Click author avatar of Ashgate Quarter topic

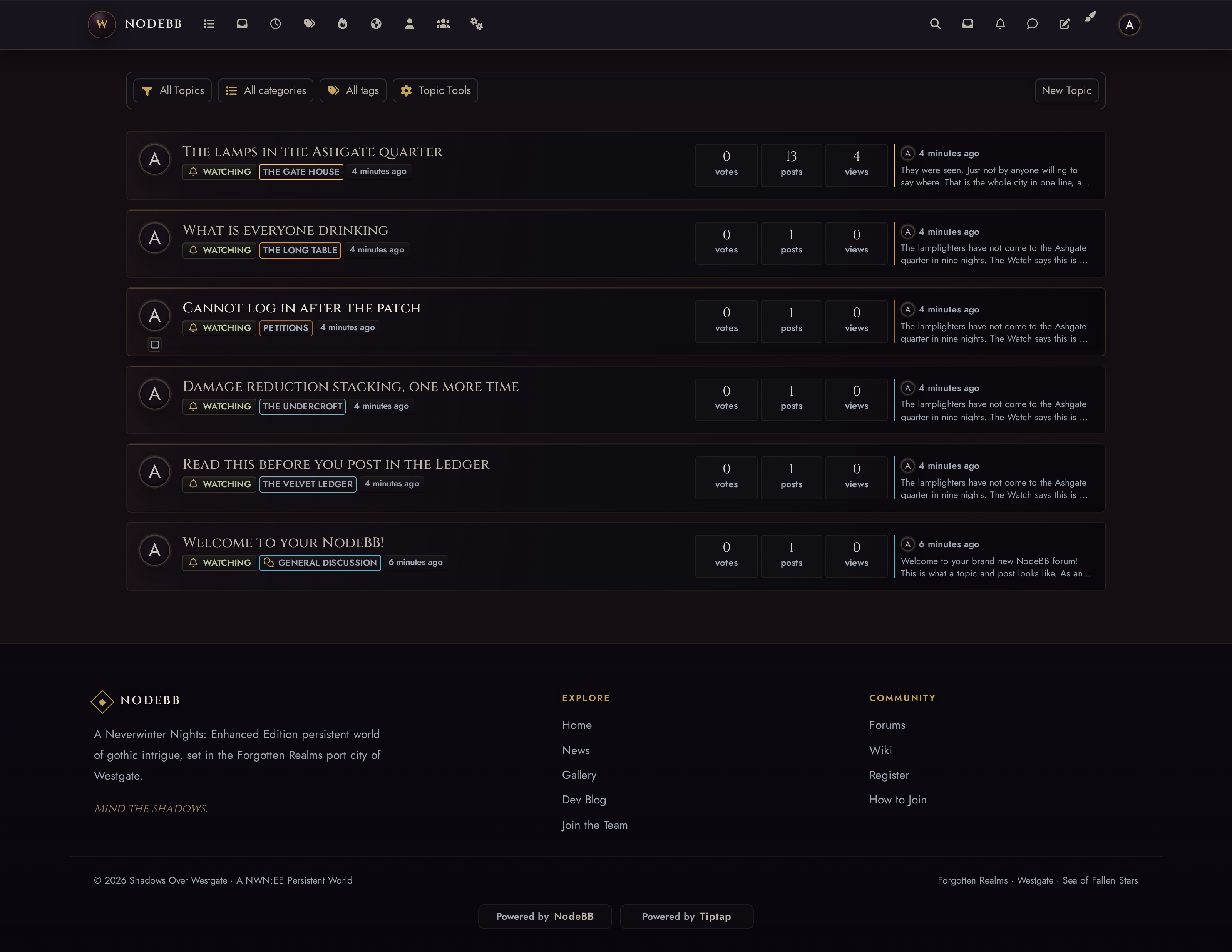coord(154,160)
